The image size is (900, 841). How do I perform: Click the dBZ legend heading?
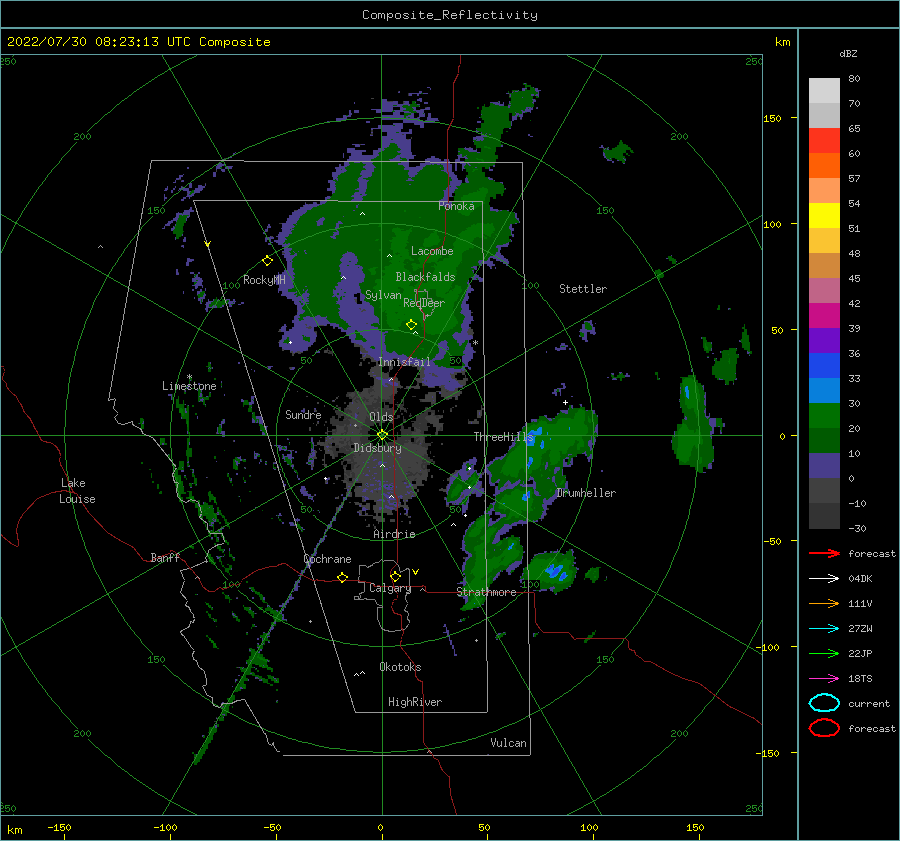[x=848, y=53]
